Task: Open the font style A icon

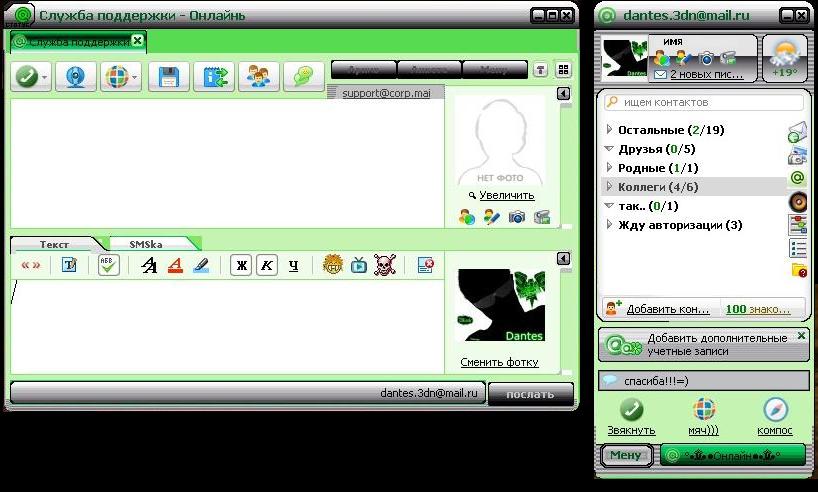Action: coord(149,265)
